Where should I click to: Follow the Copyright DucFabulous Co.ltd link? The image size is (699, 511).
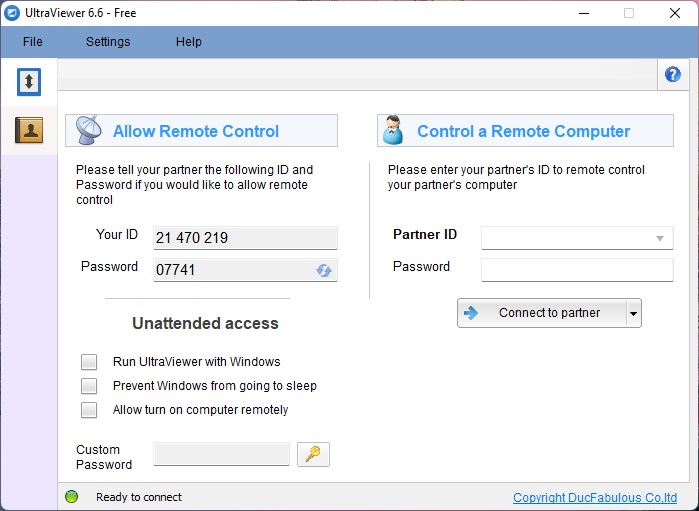594,498
